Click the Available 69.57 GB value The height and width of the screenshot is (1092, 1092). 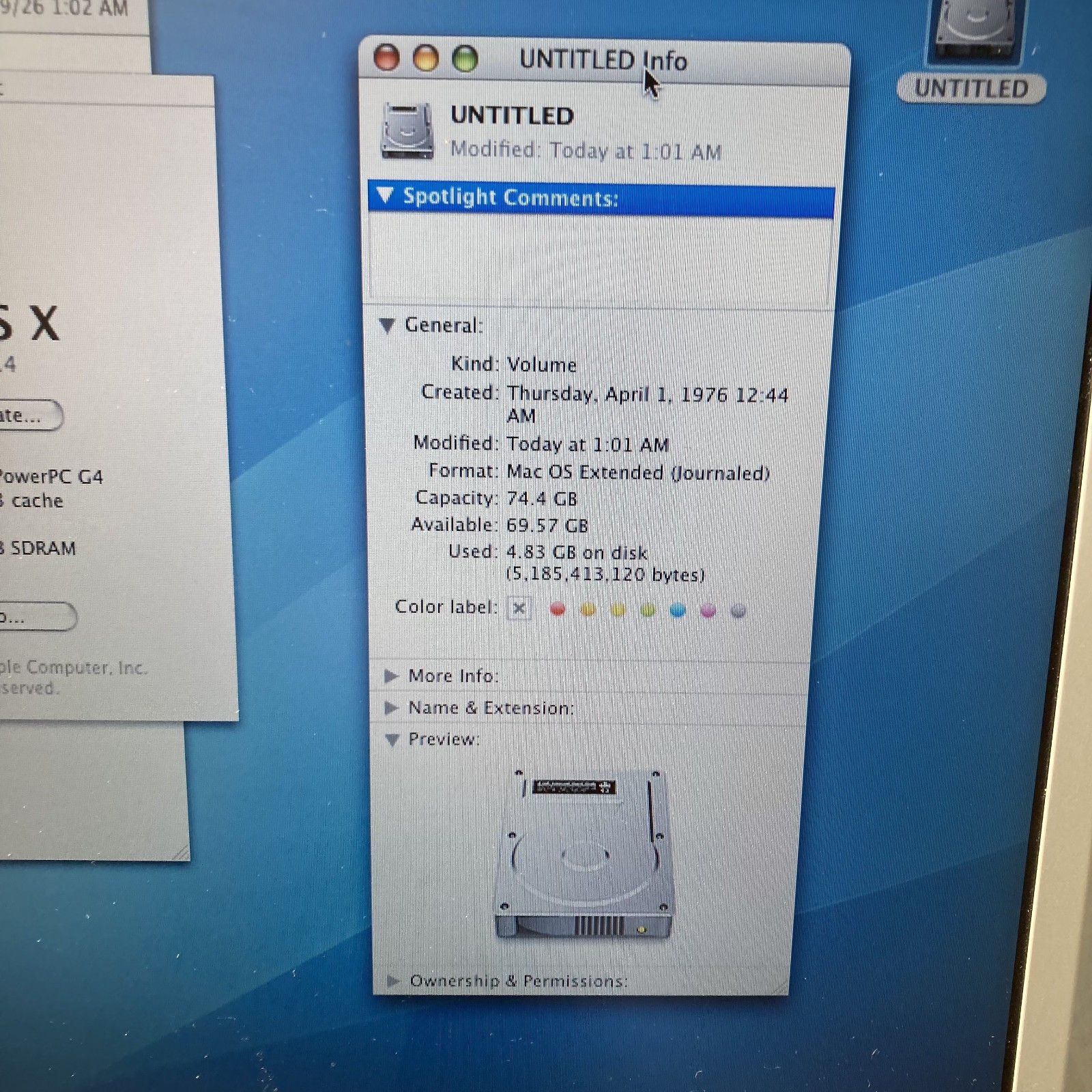pos(547,525)
